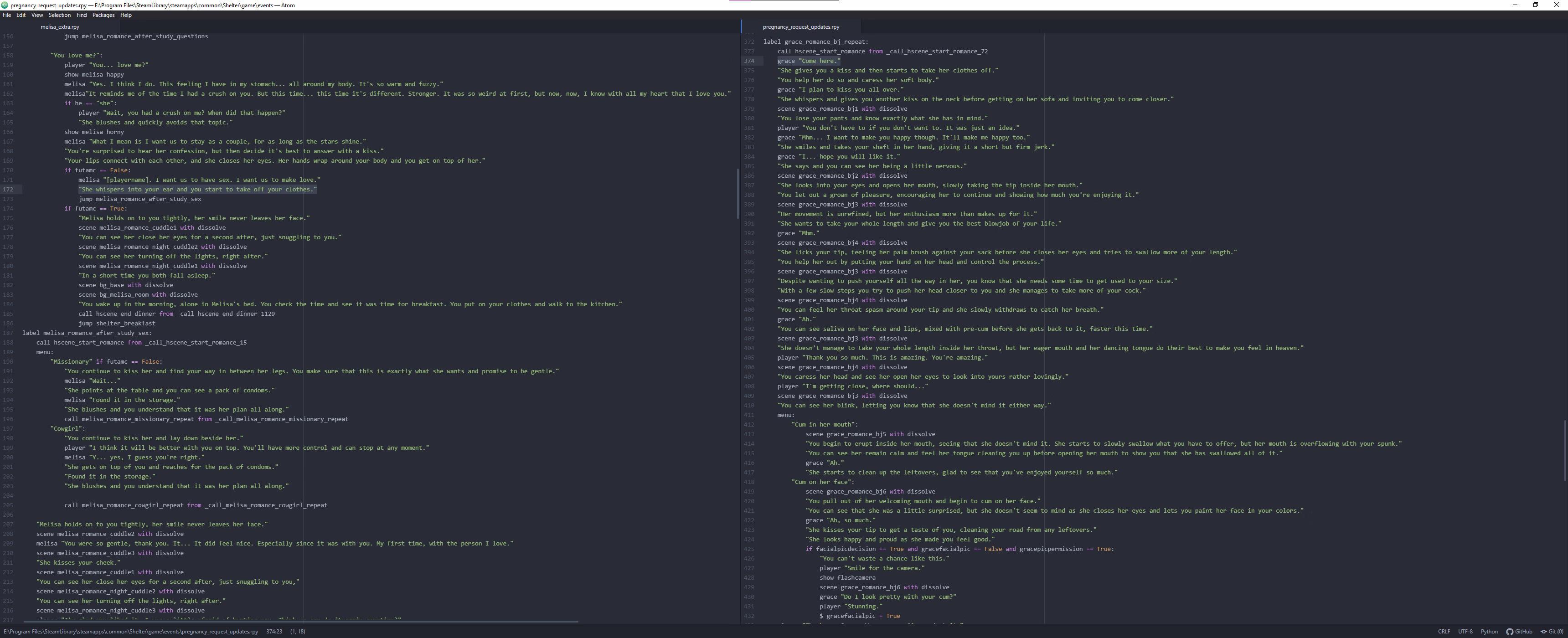
Task: Click the Atom logo in title bar
Action: pos(5,5)
